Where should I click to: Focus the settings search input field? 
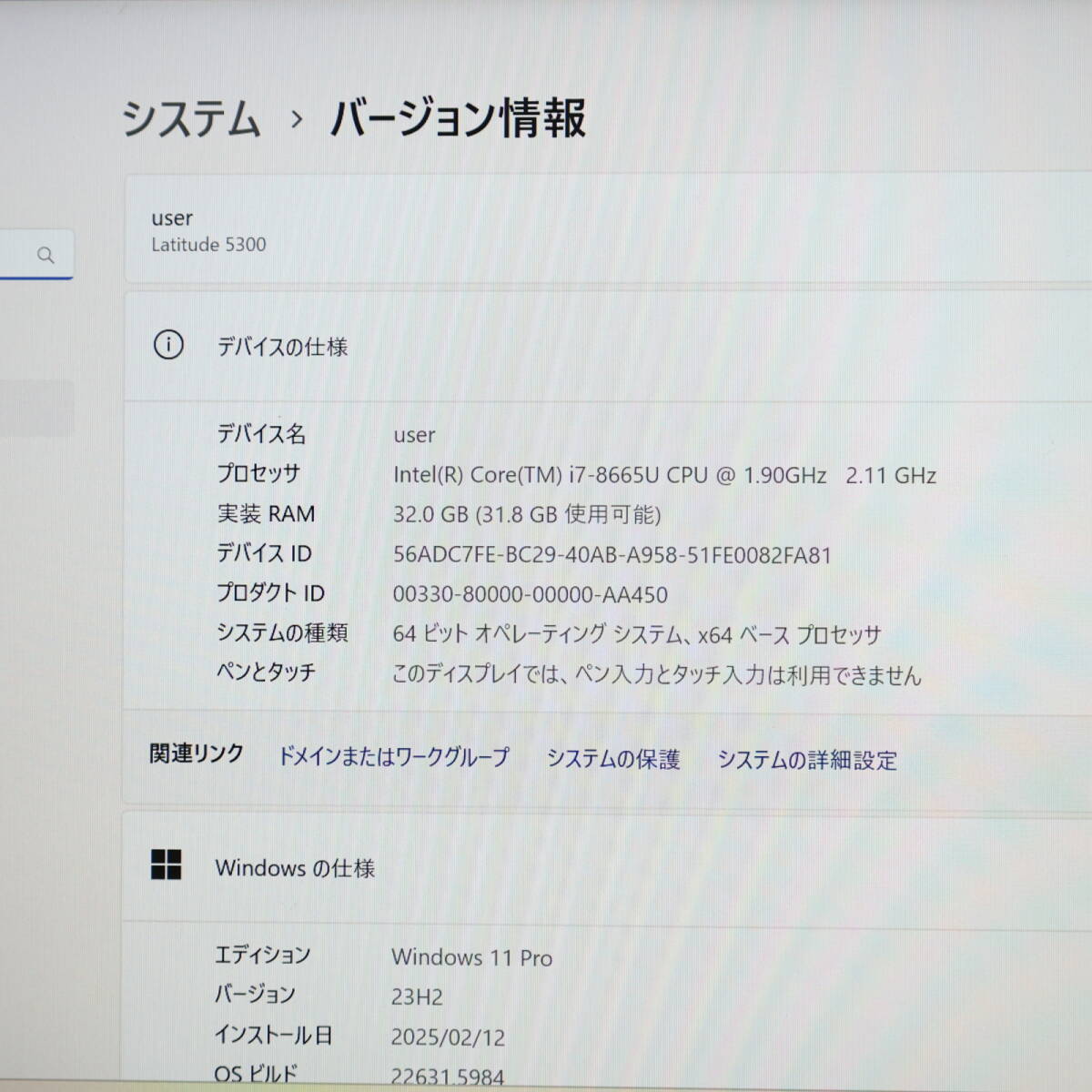click(x=36, y=254)
